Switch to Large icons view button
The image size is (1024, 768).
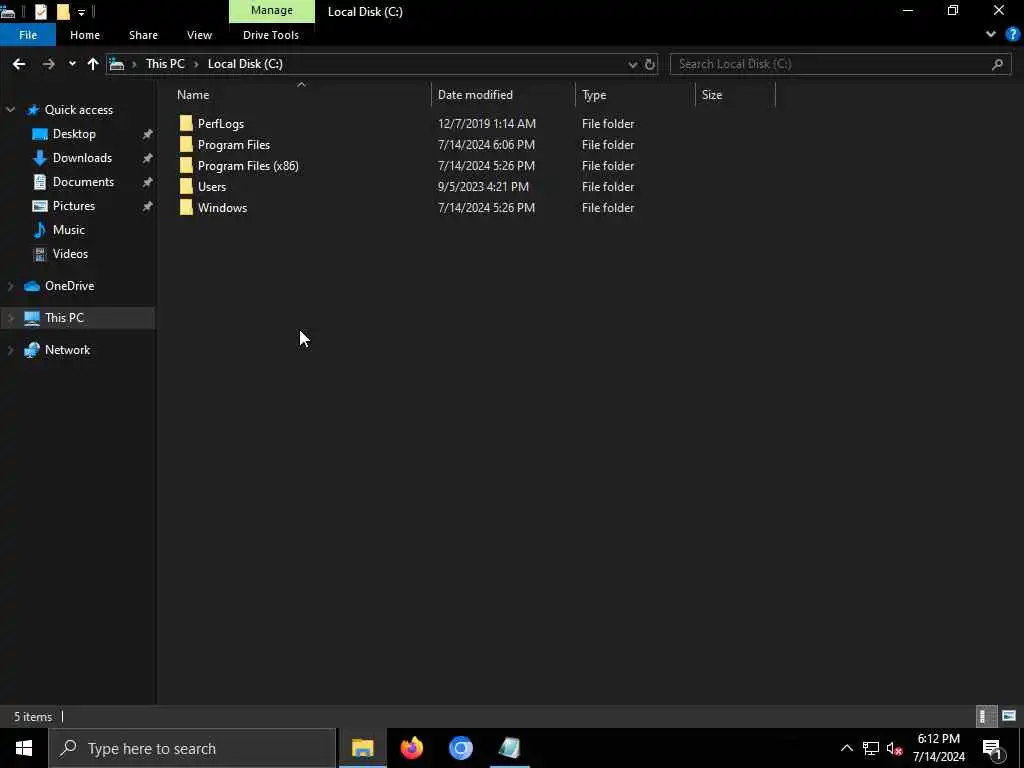coord(1009,716)
